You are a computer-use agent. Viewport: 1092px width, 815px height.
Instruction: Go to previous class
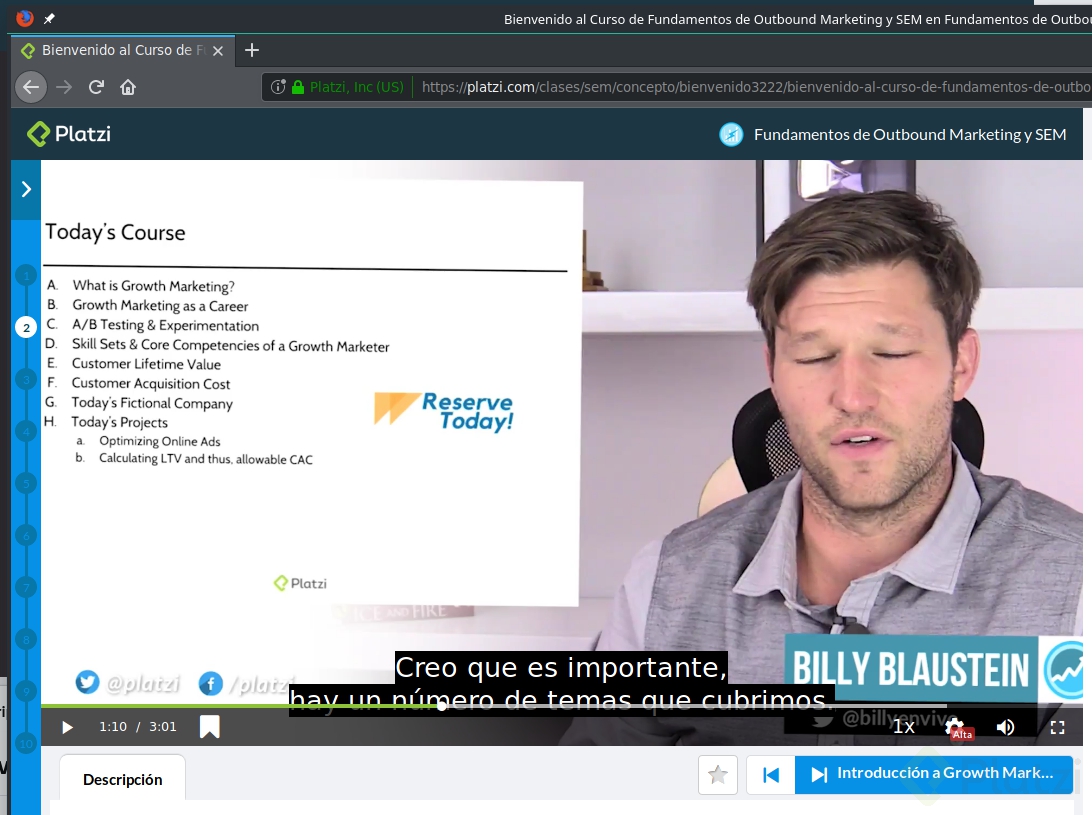[771, 775]
